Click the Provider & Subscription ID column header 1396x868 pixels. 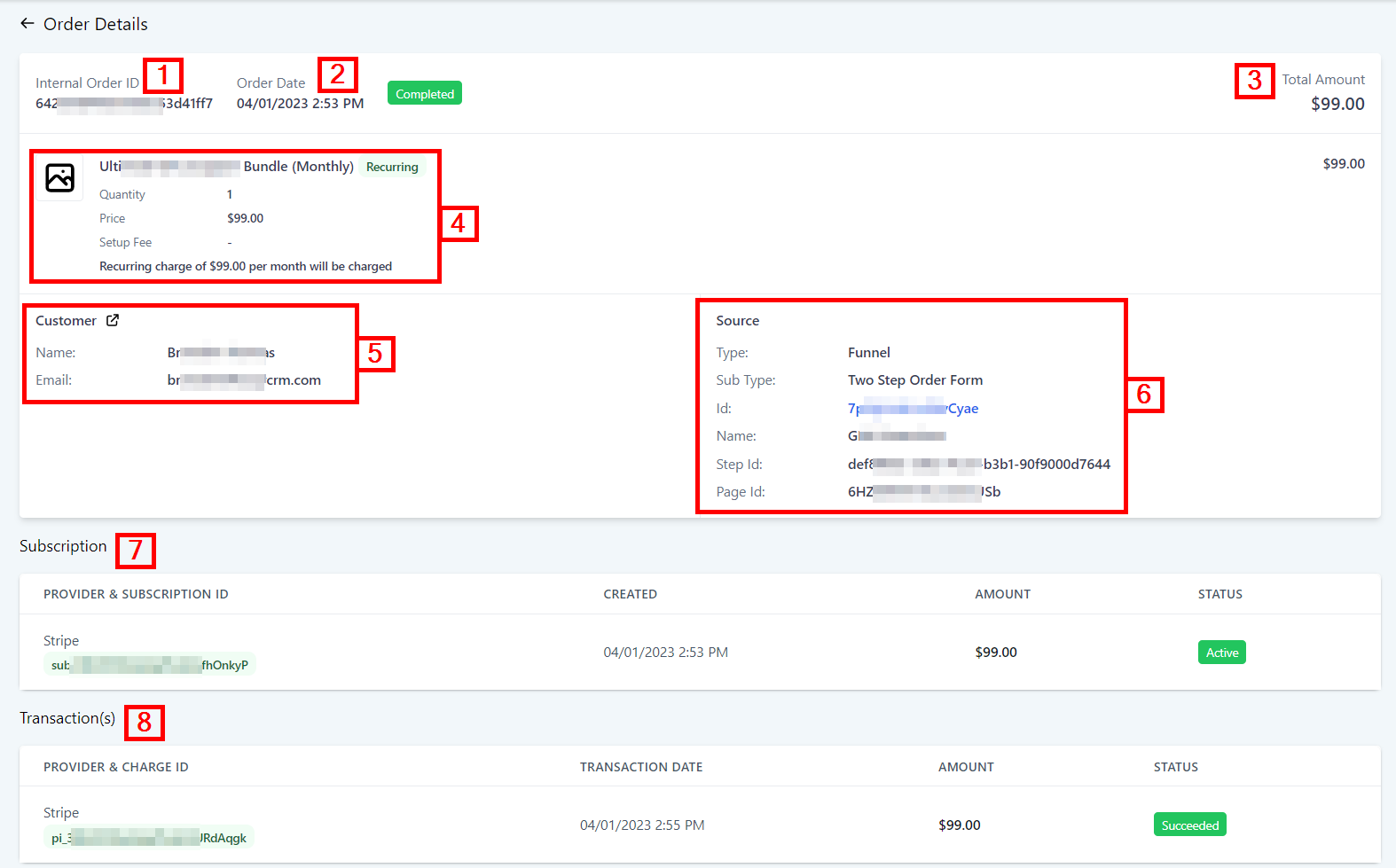coord(136,594)
